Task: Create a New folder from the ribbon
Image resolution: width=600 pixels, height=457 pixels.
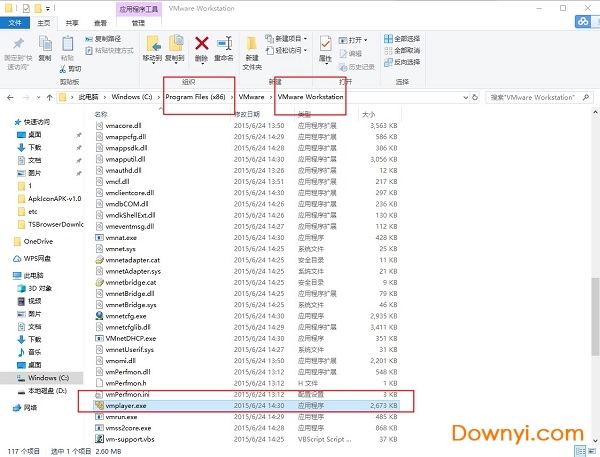Action: (x=252, y=53)
